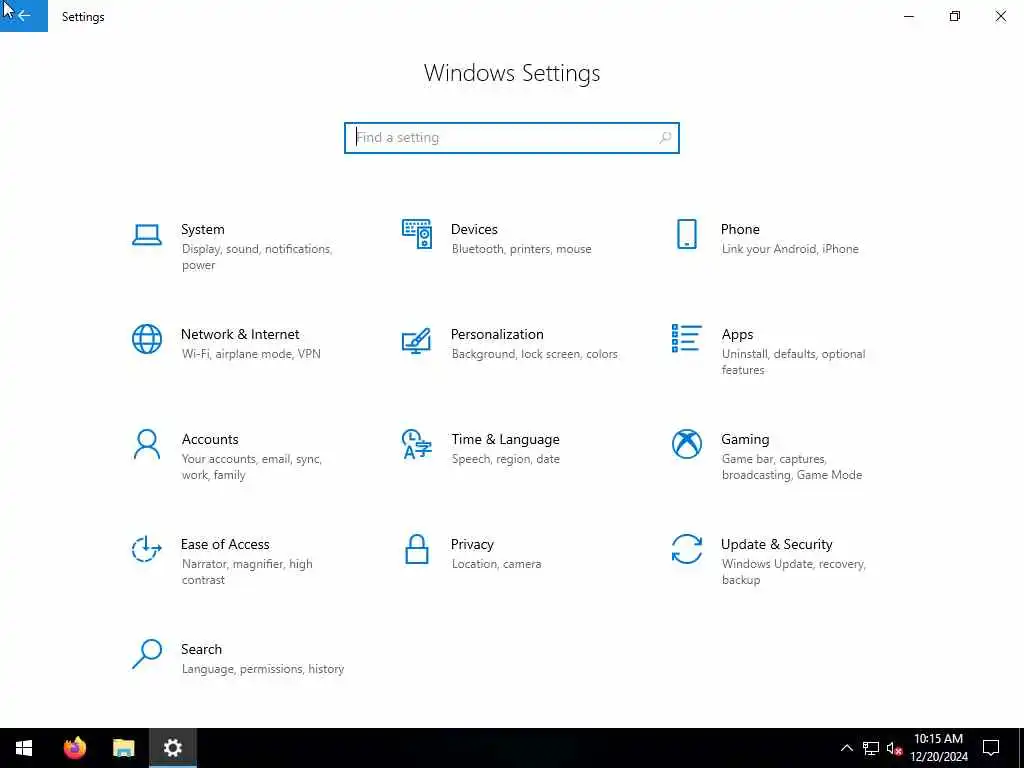Open the Accounts person icon
Screen dimensions: 1024x768
[x=147, y=444]
